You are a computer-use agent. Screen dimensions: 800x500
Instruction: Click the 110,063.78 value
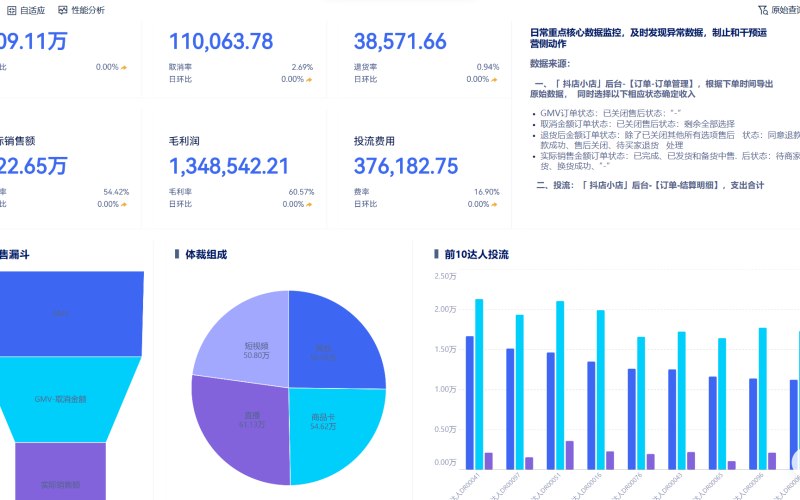pos(221,41)
